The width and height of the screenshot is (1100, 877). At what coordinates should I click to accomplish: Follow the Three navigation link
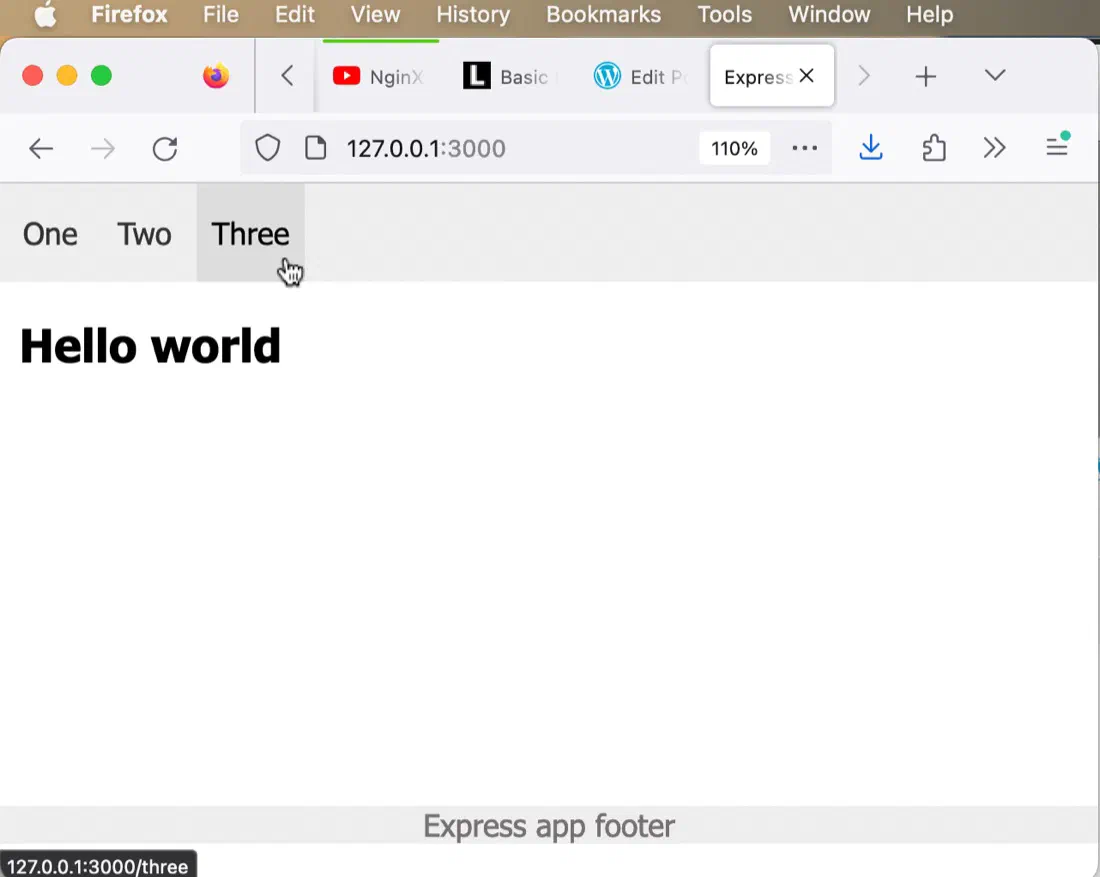[250, 234]
